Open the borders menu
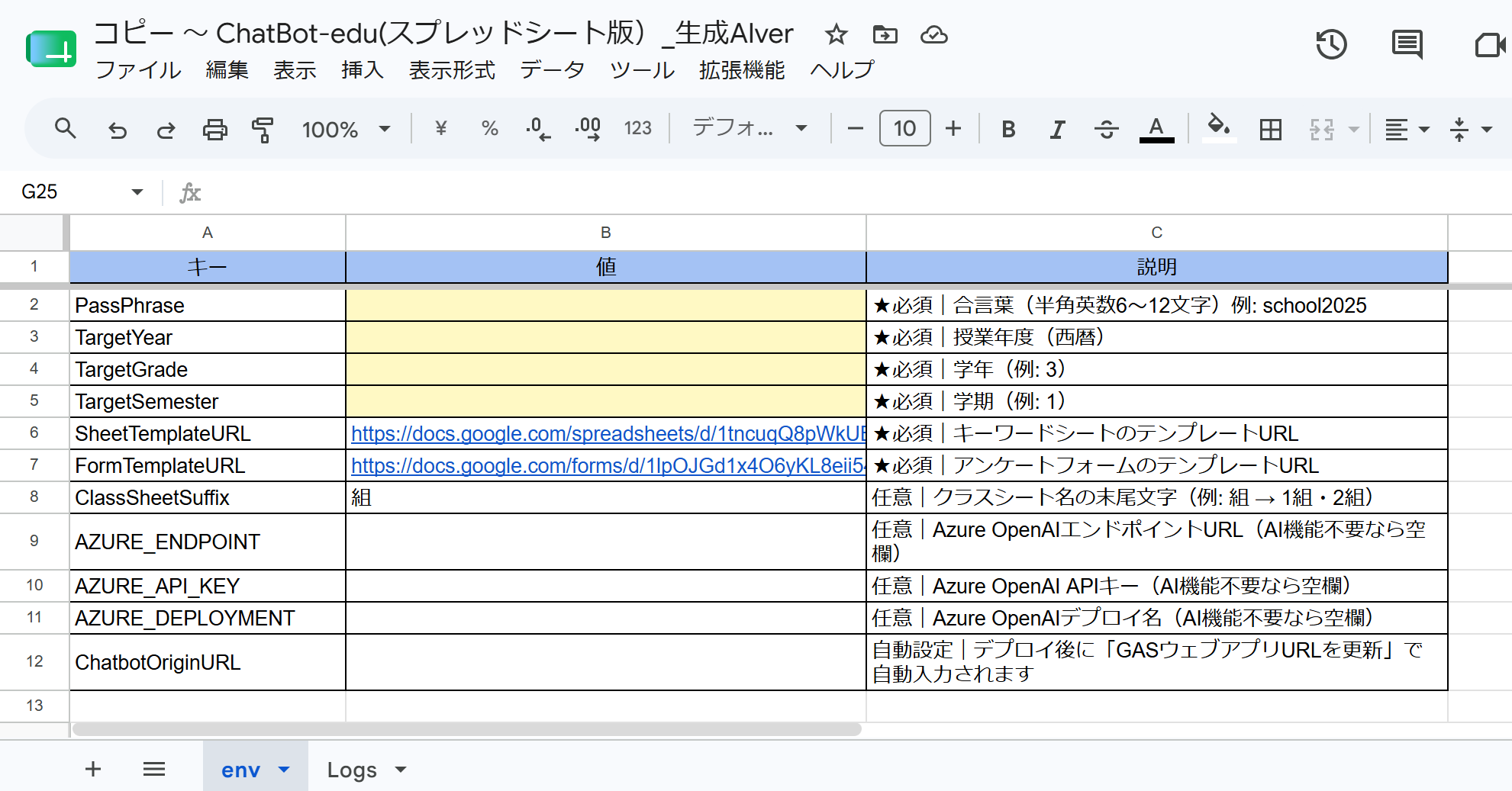 (1271, 130)
